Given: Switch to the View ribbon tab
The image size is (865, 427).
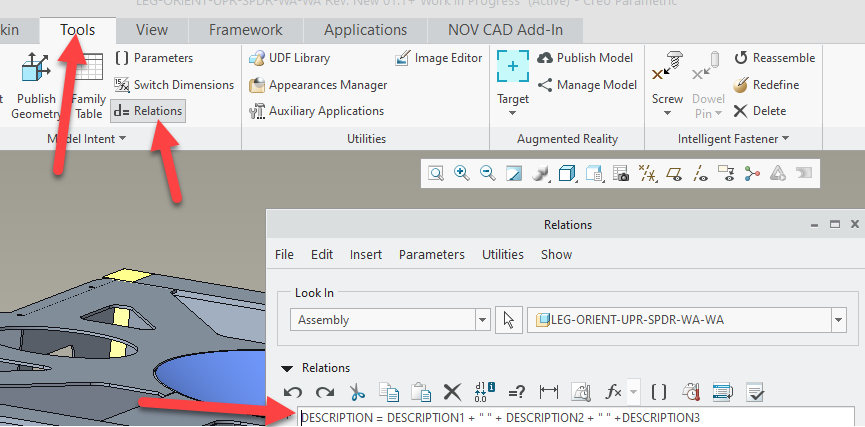Looking at the screenshot, I should pyautogui.click(x=152, y=30).
